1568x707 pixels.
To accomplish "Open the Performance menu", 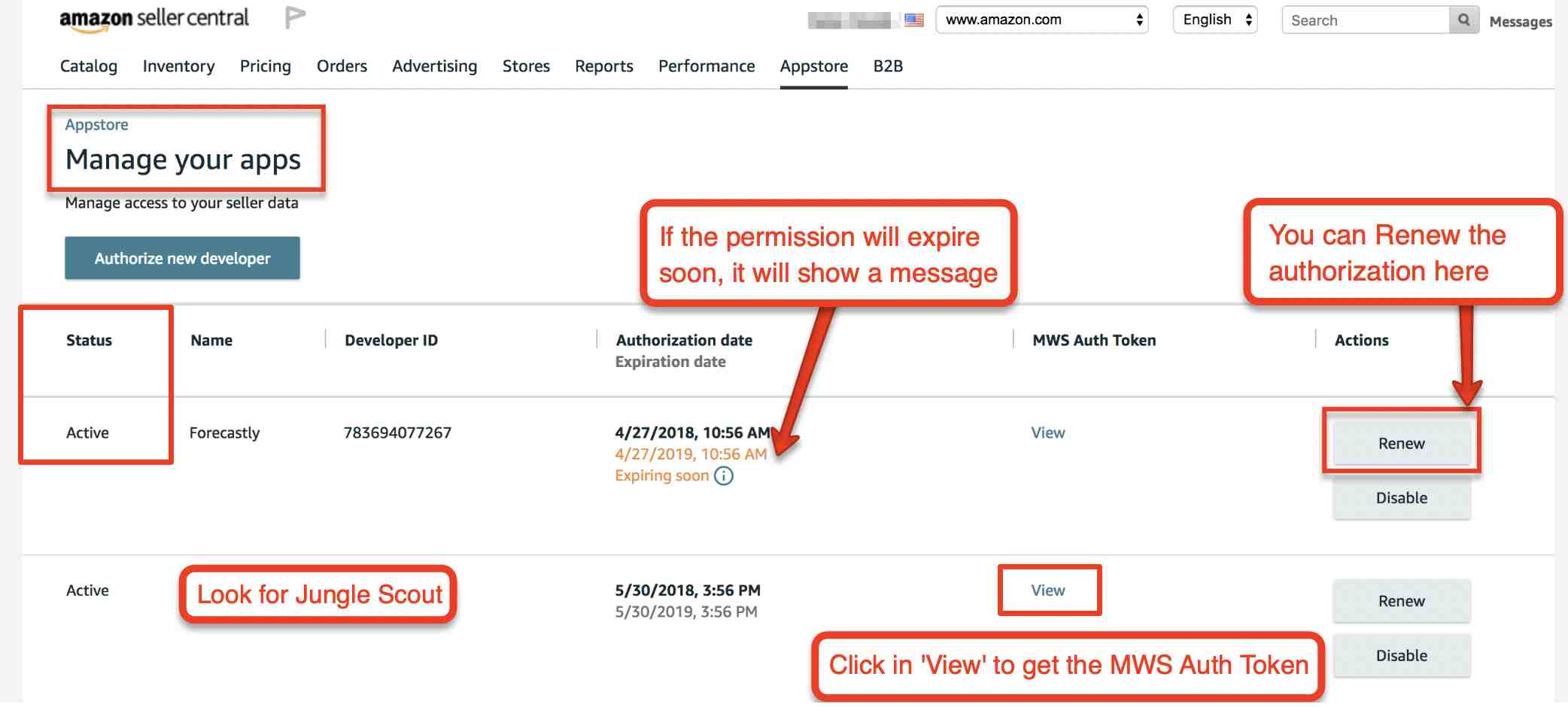I will pos(707,66).
